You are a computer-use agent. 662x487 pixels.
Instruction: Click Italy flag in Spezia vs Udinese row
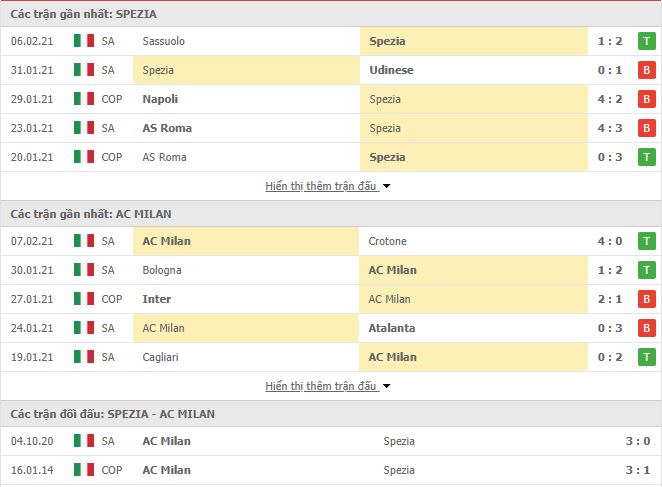pyautogui.click(x=84, y=70)
